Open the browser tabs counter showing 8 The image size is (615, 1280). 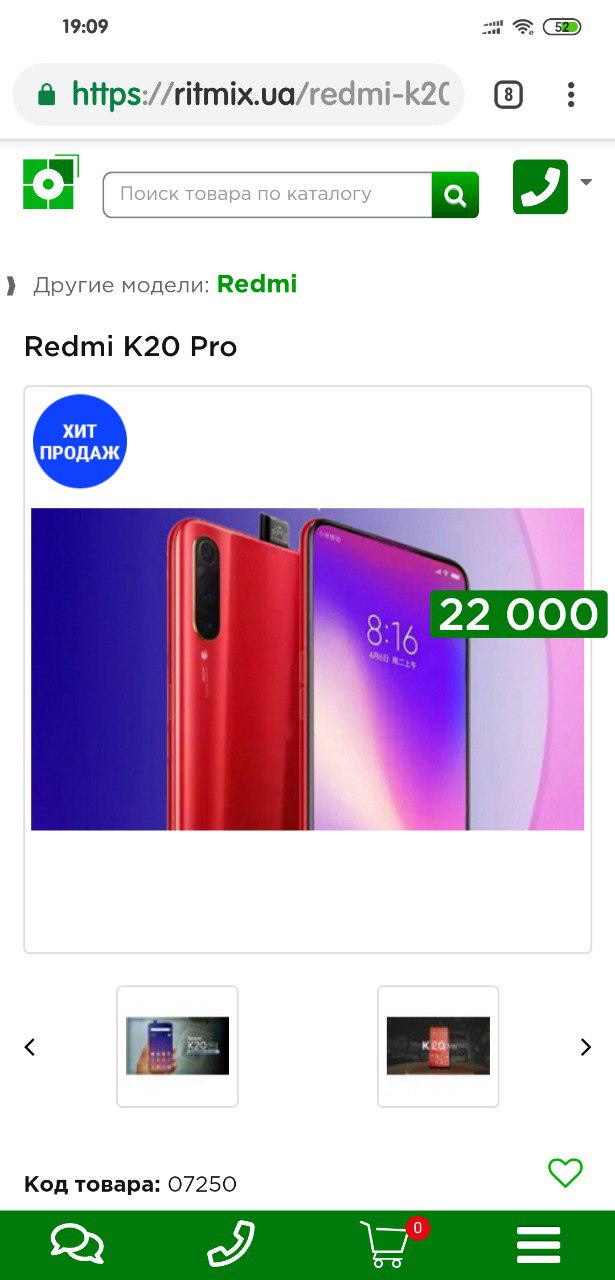coord(508,95)
